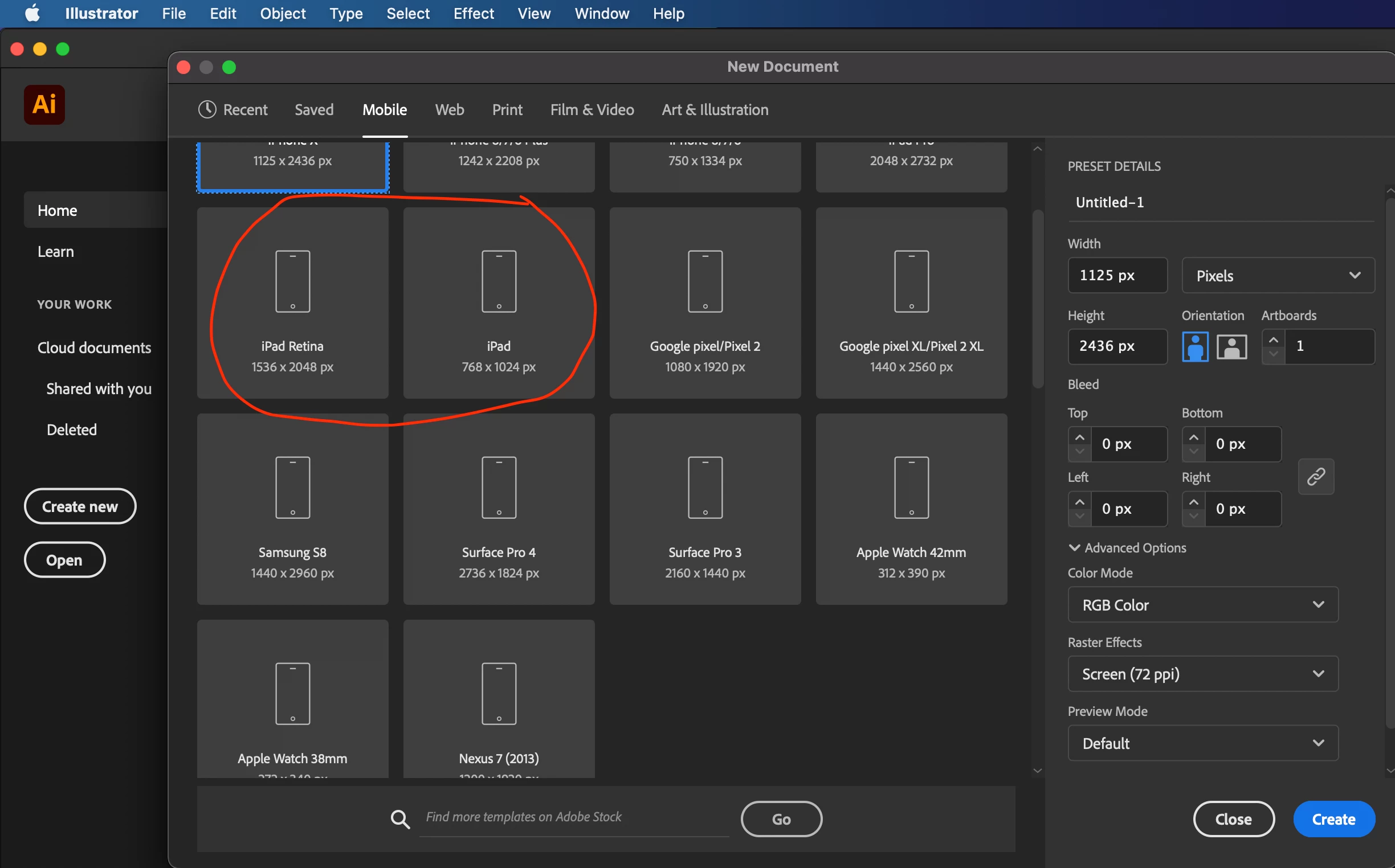This screenshot has height=868, width=1395.
Task: Click the Recent clock icon
Action: coord(207,110)
